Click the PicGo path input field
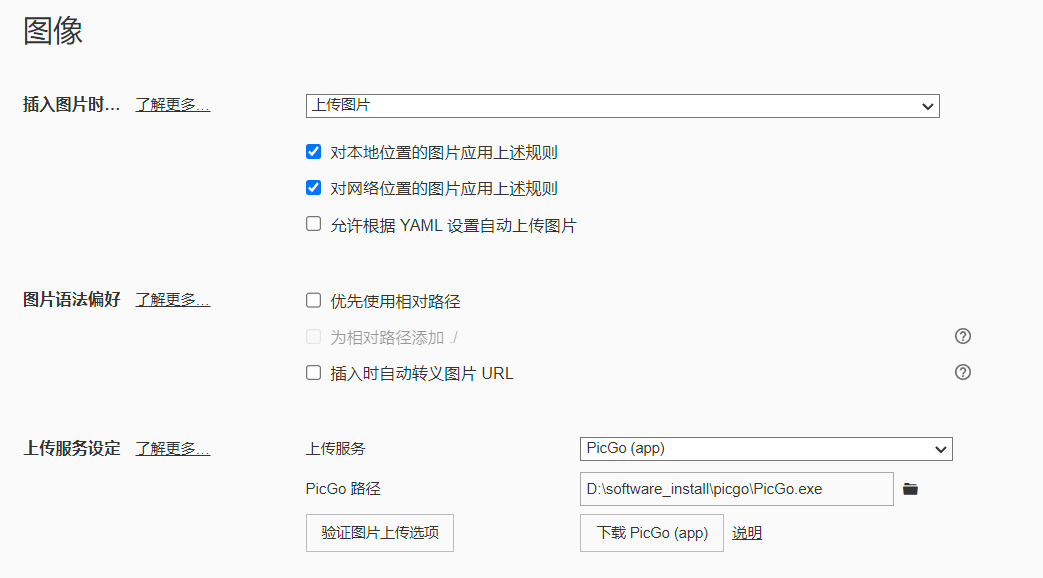This screenshot has width=1043, height=578. point(735,488)
